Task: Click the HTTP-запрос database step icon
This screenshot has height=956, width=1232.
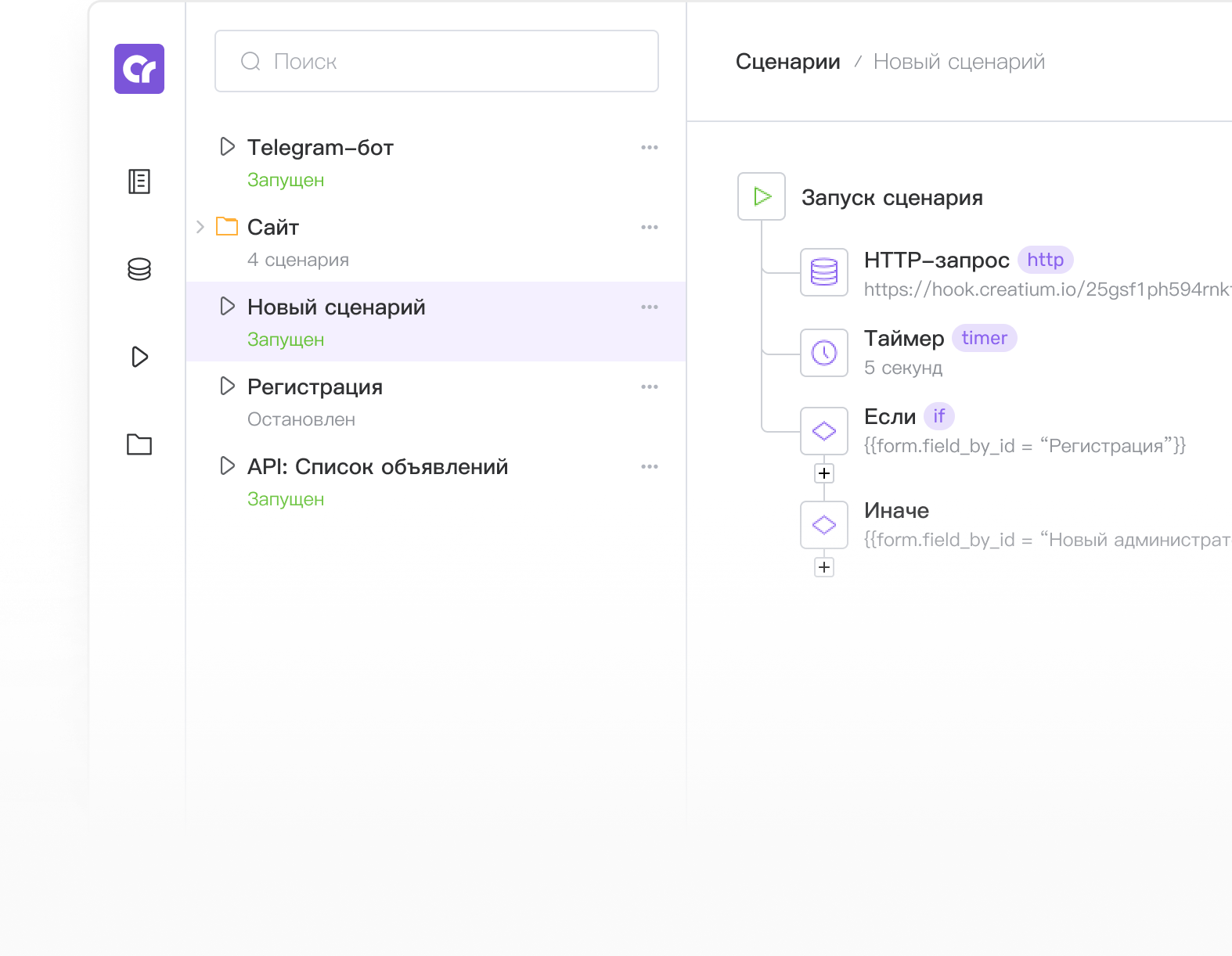Action: pos(824,272)
